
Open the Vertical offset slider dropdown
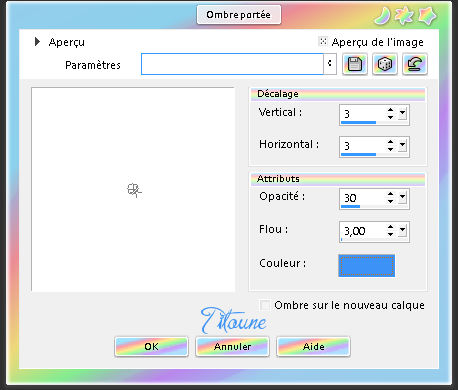point(402,113)
